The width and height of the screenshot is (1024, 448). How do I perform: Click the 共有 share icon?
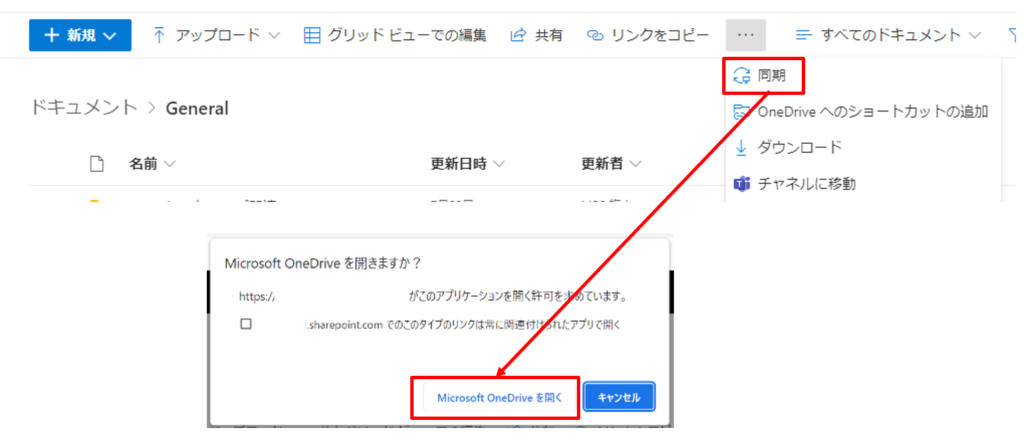(518, 35)
